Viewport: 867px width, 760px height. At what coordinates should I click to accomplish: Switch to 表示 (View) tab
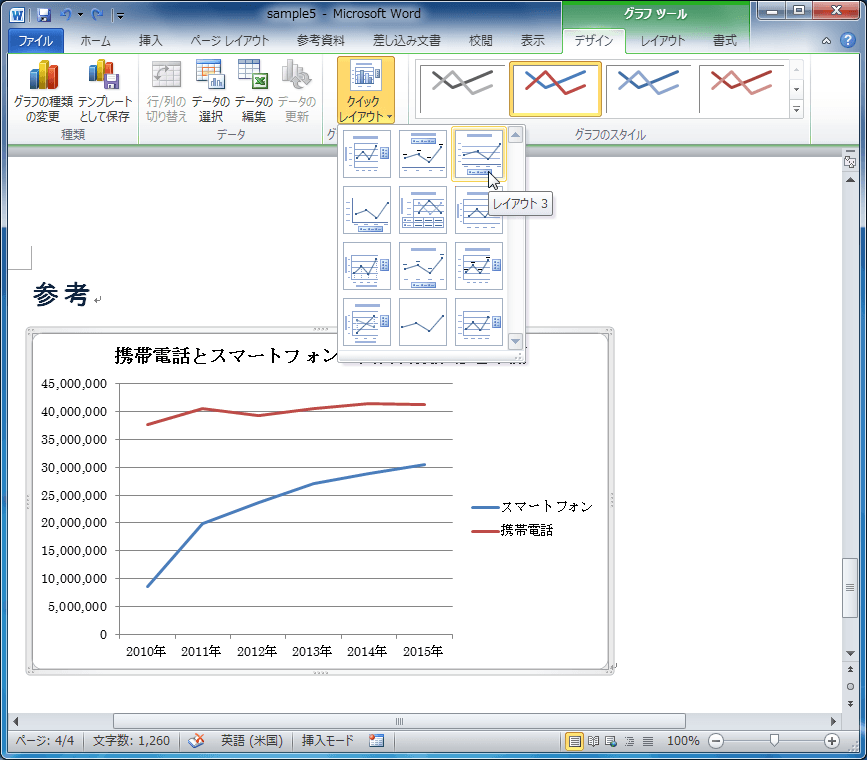(x=532, y=41)
